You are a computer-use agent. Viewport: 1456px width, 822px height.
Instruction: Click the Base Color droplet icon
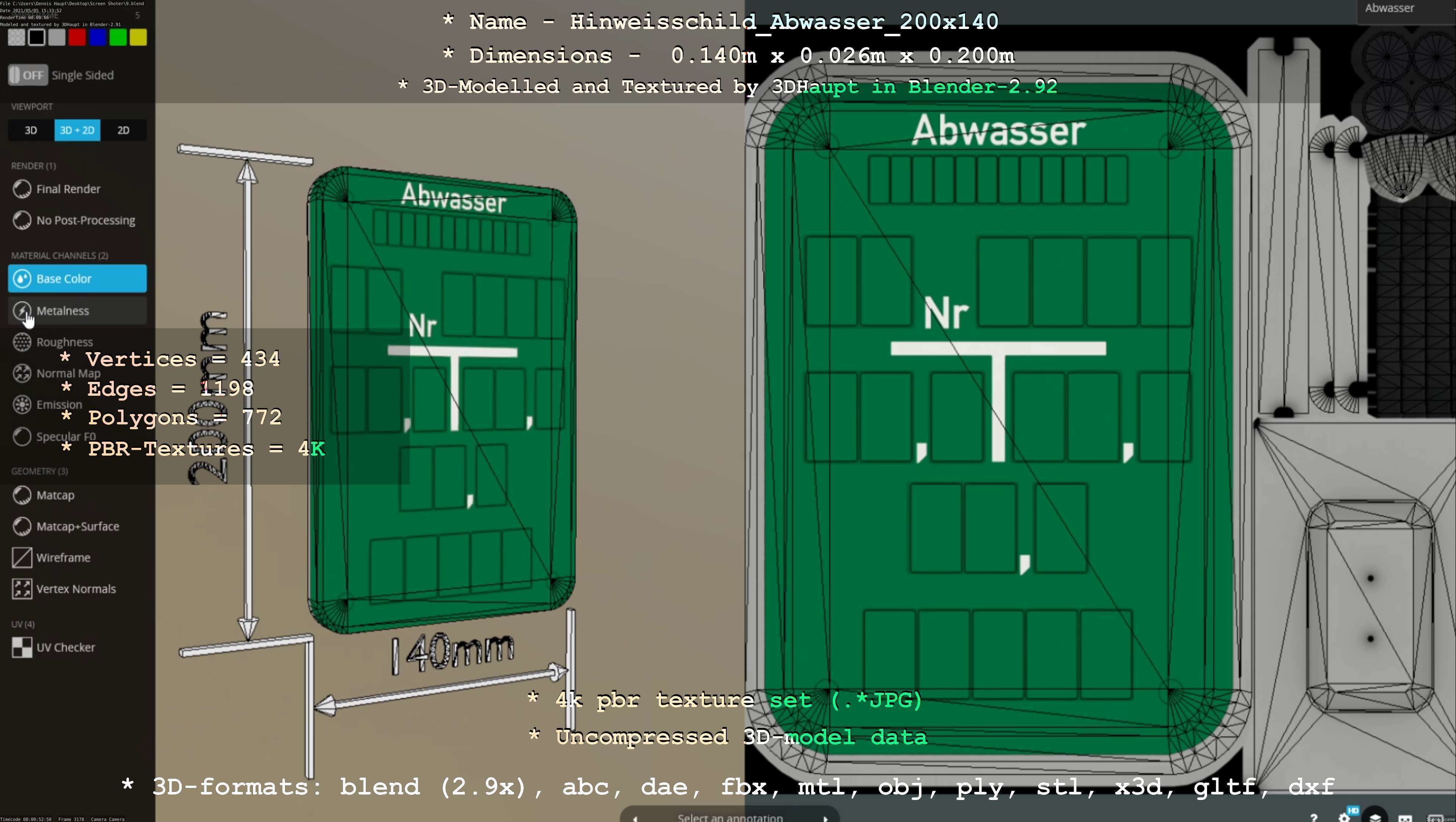coord(22,279)
